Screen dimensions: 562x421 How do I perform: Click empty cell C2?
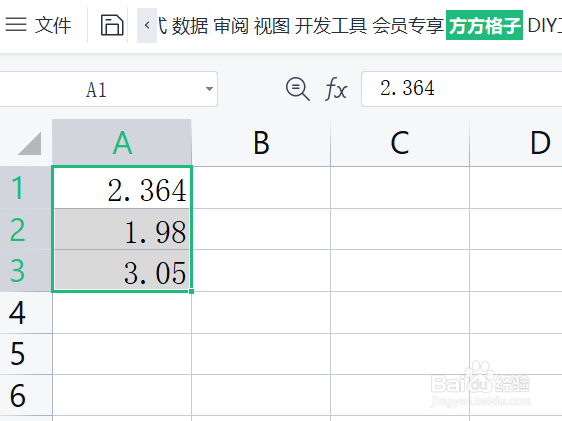coord(400,229)
